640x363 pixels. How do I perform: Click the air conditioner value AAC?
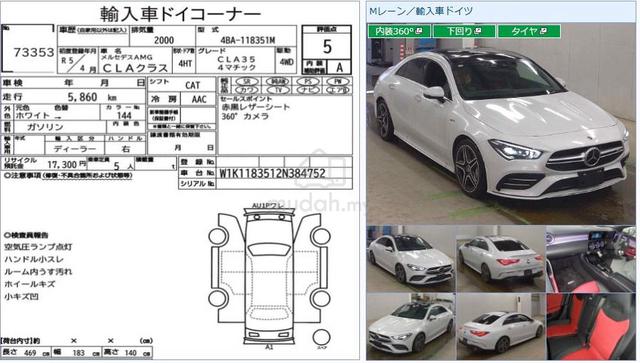pyautogui.click(x=199, y=99)
